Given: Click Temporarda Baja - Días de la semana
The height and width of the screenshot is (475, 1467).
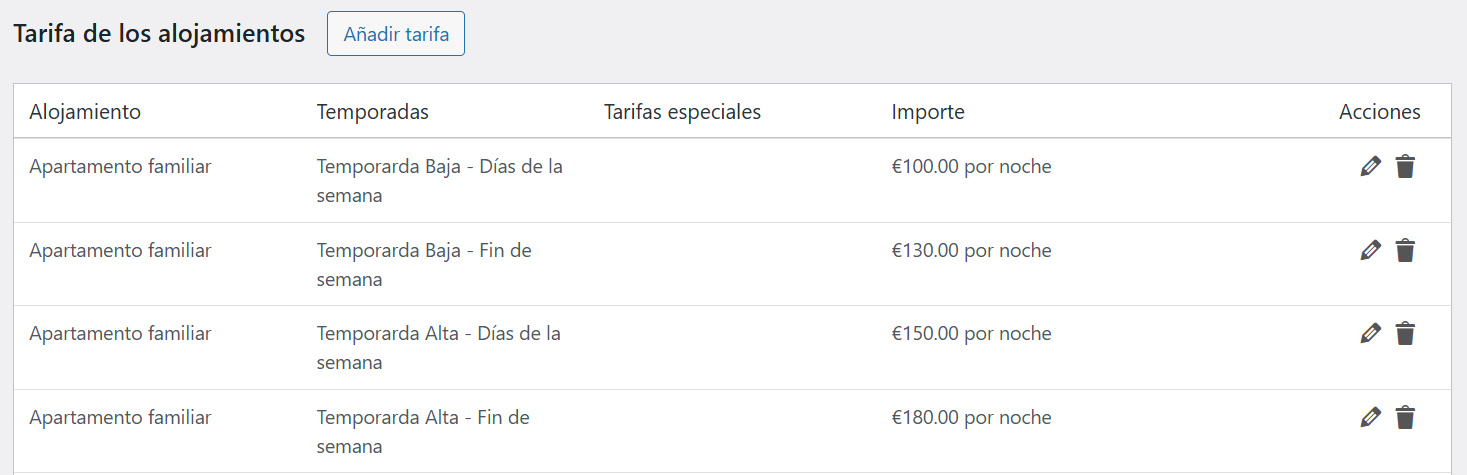Looking at the screenshot, I should click(x=439, y=181).
